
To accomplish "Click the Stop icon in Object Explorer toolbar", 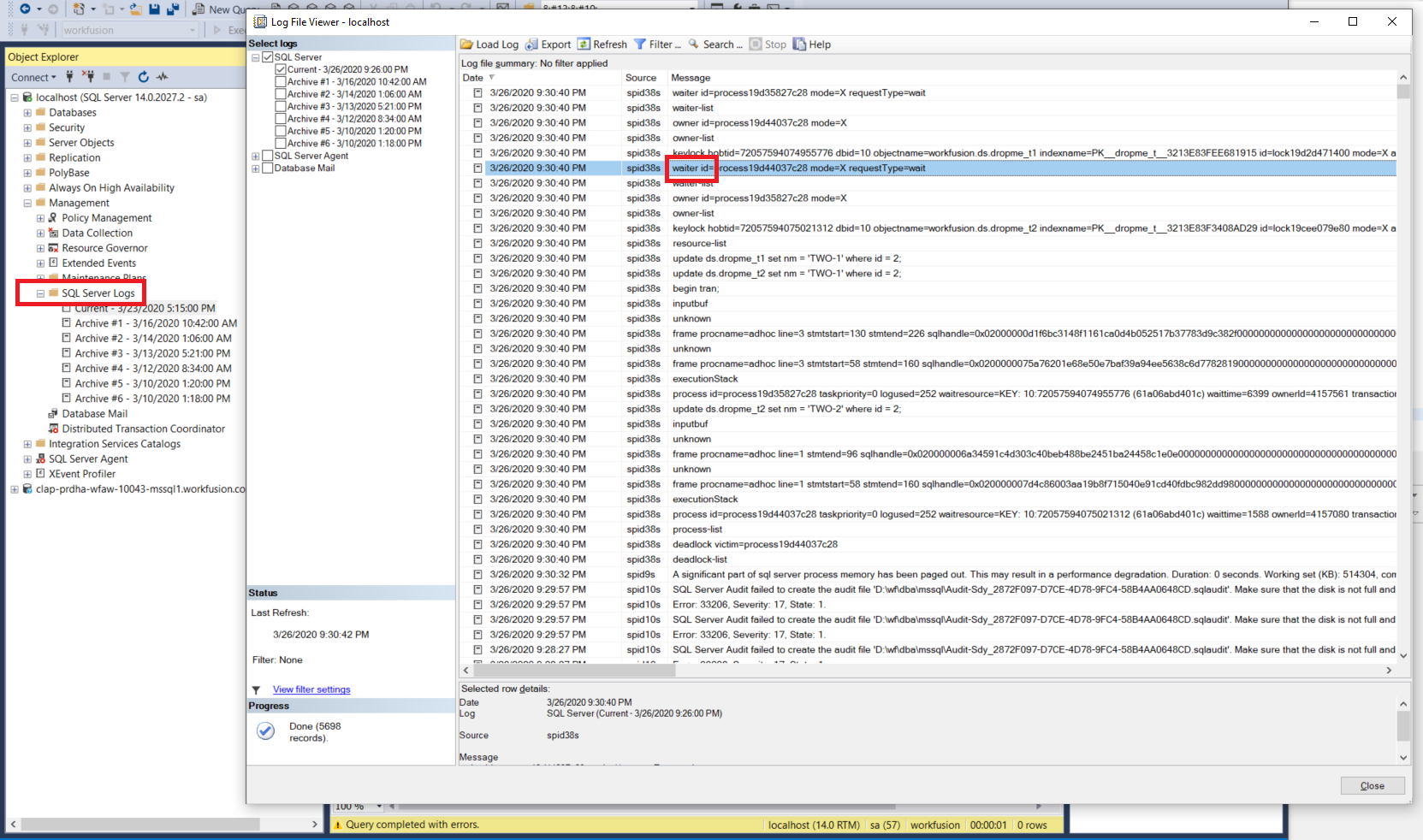I will [108, 77].
